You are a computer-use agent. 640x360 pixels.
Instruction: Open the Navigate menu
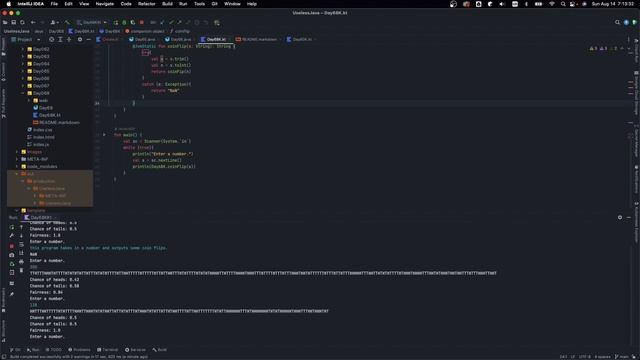pyautogui.click(x=104, y=4)
